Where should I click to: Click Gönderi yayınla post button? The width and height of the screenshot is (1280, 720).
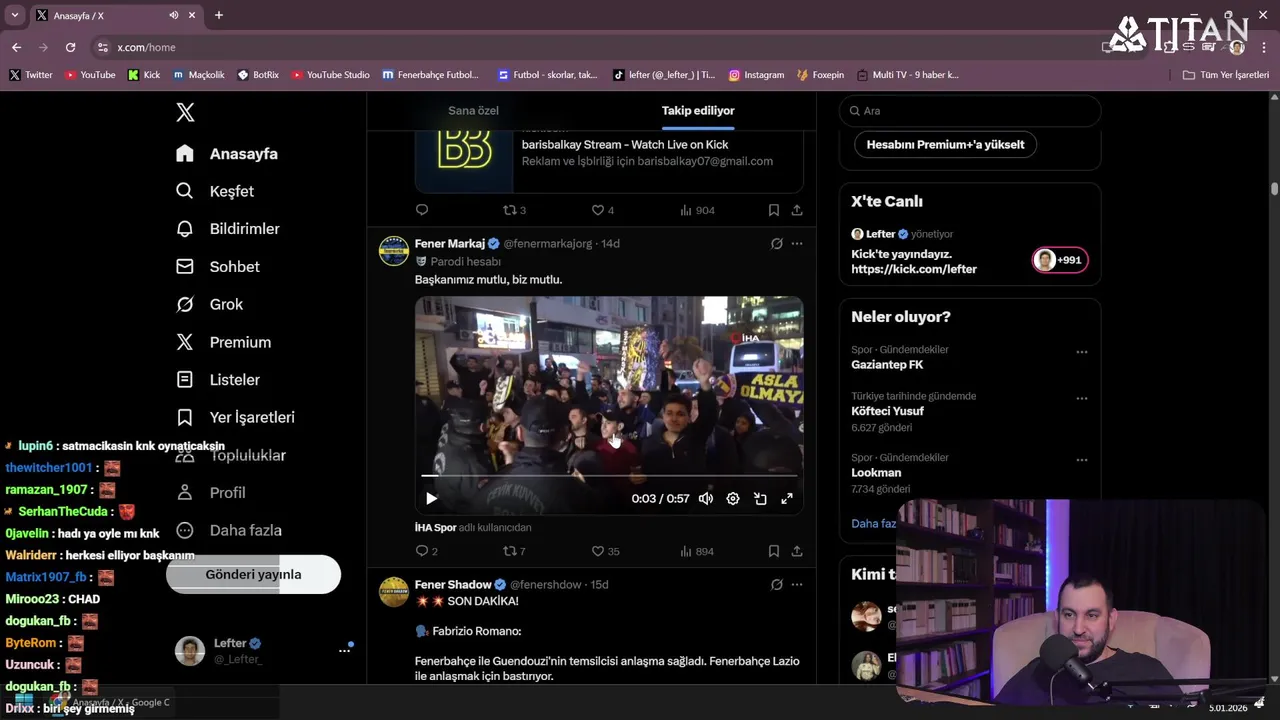click(253, 574)
